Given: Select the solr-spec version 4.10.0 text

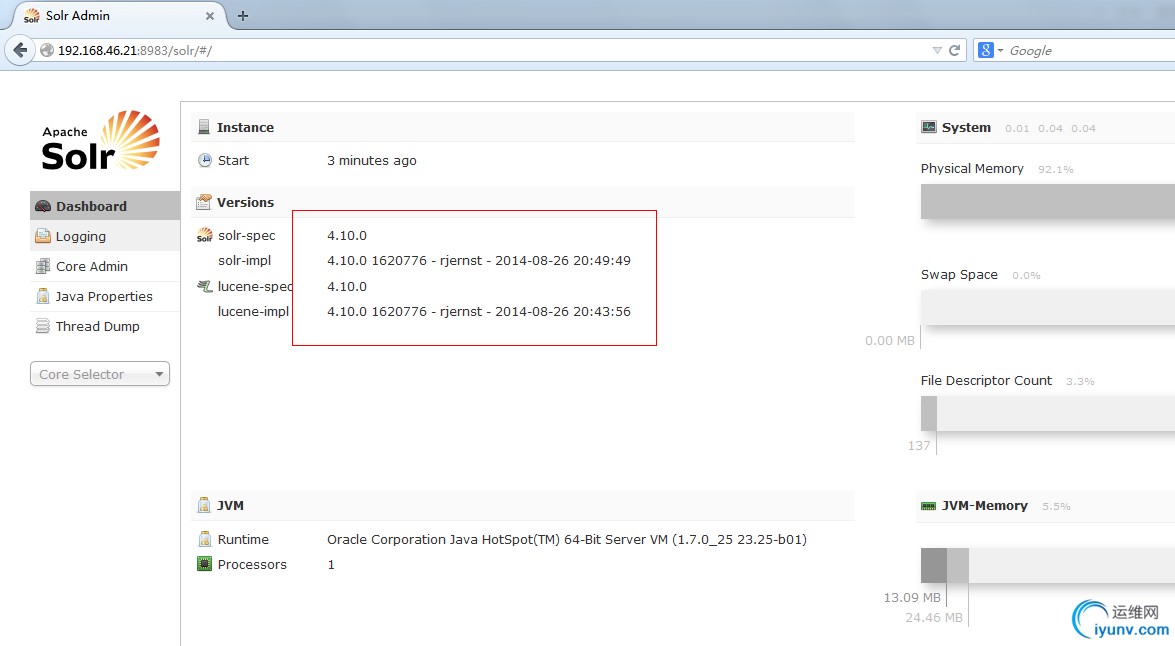Looking at the screenshot, I should [347, 235].
